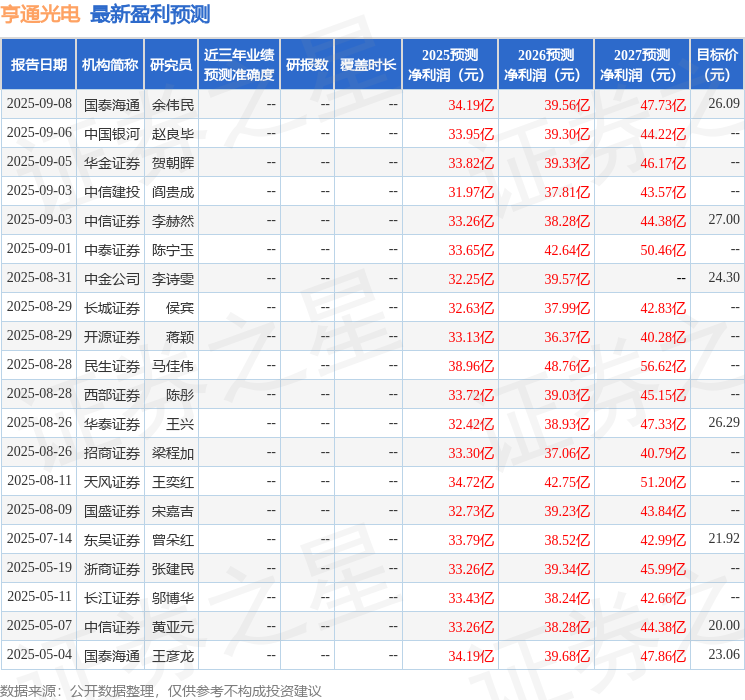Select the date cell 2025-09-08
Viewport: 745px width, 700px height.
[39, 104]
